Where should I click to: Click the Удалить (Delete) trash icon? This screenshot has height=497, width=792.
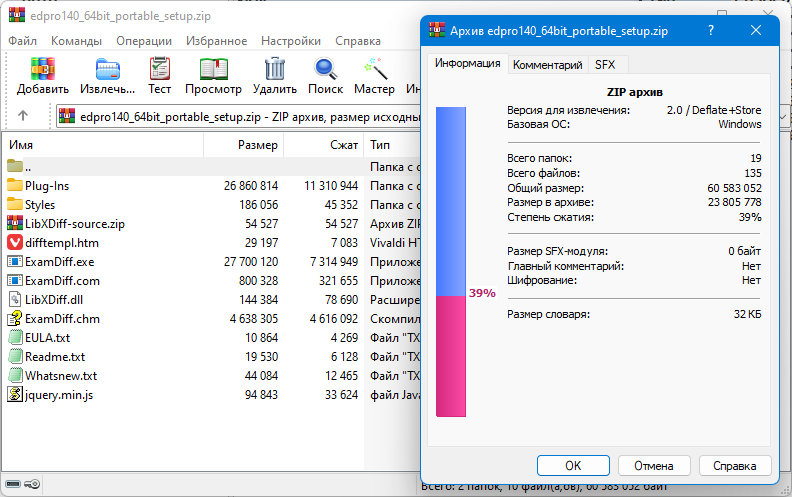click(x=275, y=69)
